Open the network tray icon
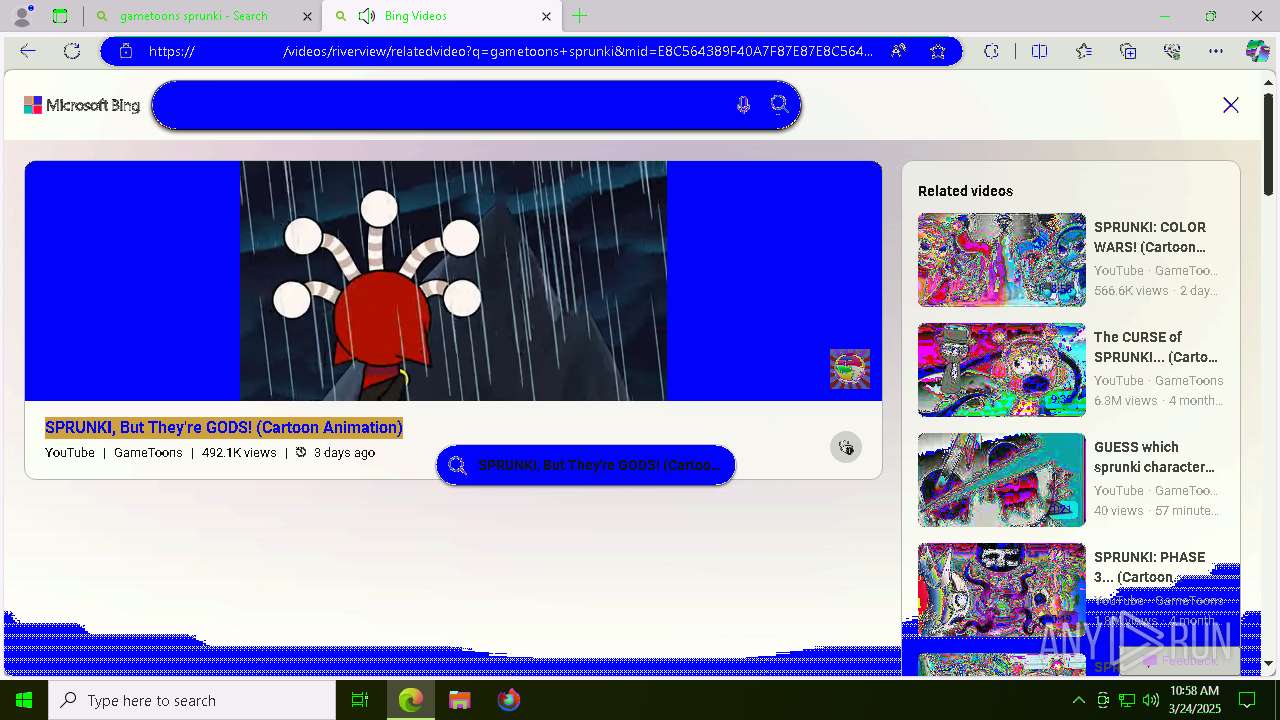Image resolution: width=1280 pixels, height=720 pixels. coord(1127,700)
